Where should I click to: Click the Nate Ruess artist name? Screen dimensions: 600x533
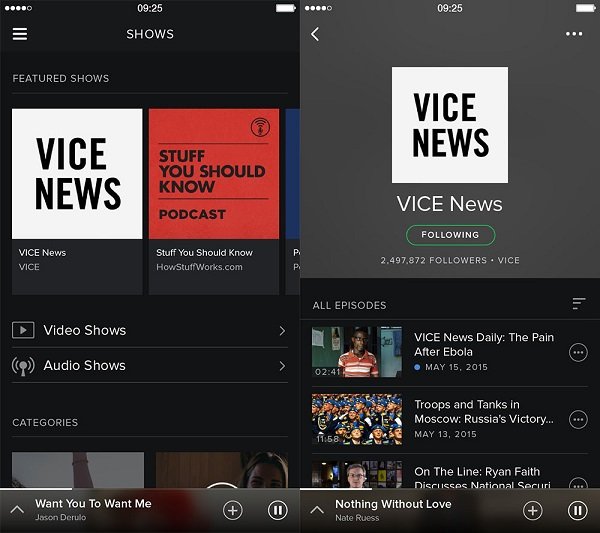point(357,518)
